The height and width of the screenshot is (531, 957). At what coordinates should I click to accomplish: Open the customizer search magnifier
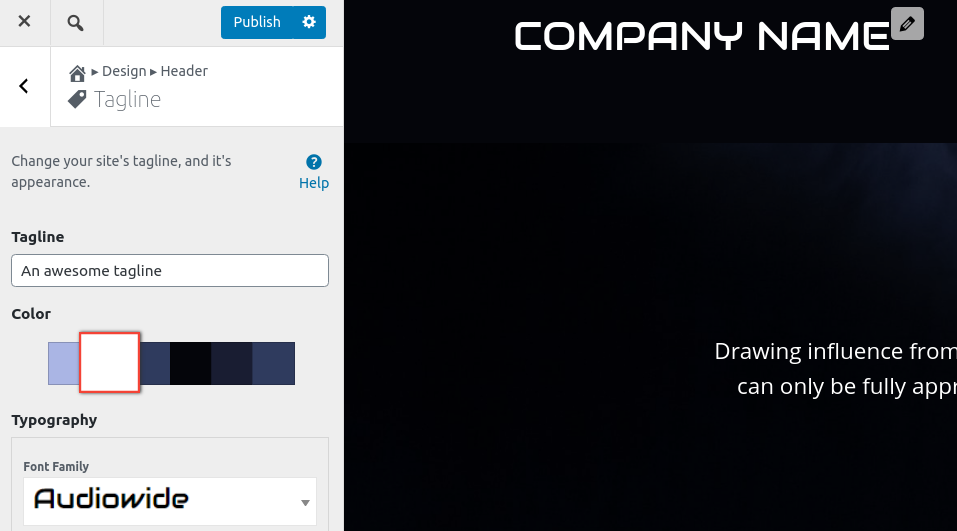76,23
